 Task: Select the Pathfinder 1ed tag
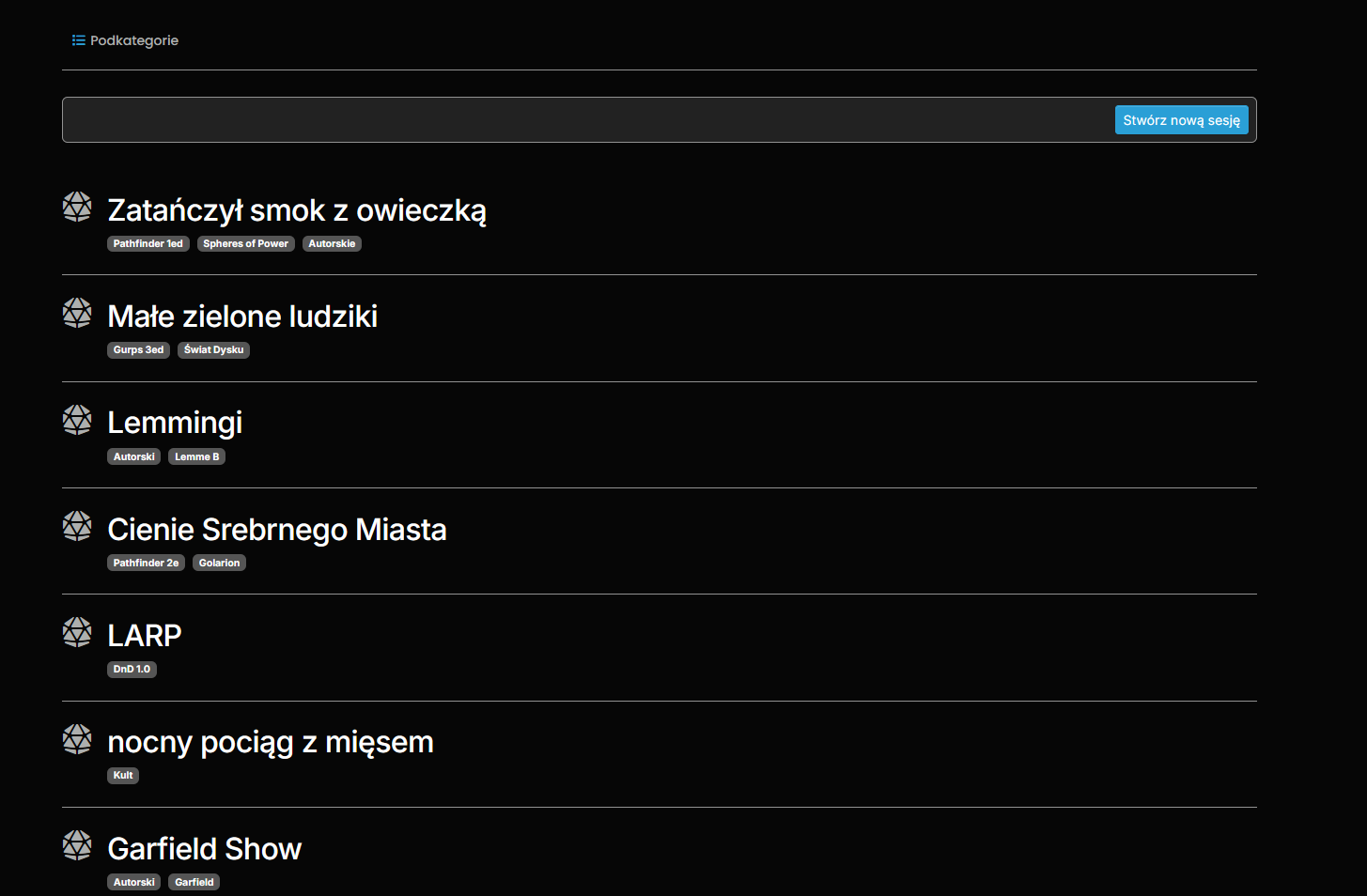point(148,244)
